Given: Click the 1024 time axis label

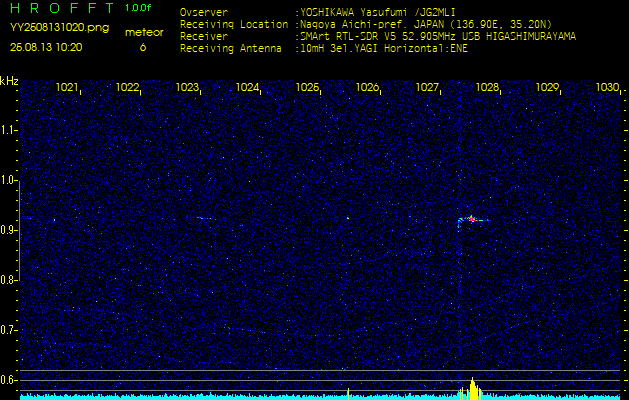Looking at the screenshot, I should (247, 87).
